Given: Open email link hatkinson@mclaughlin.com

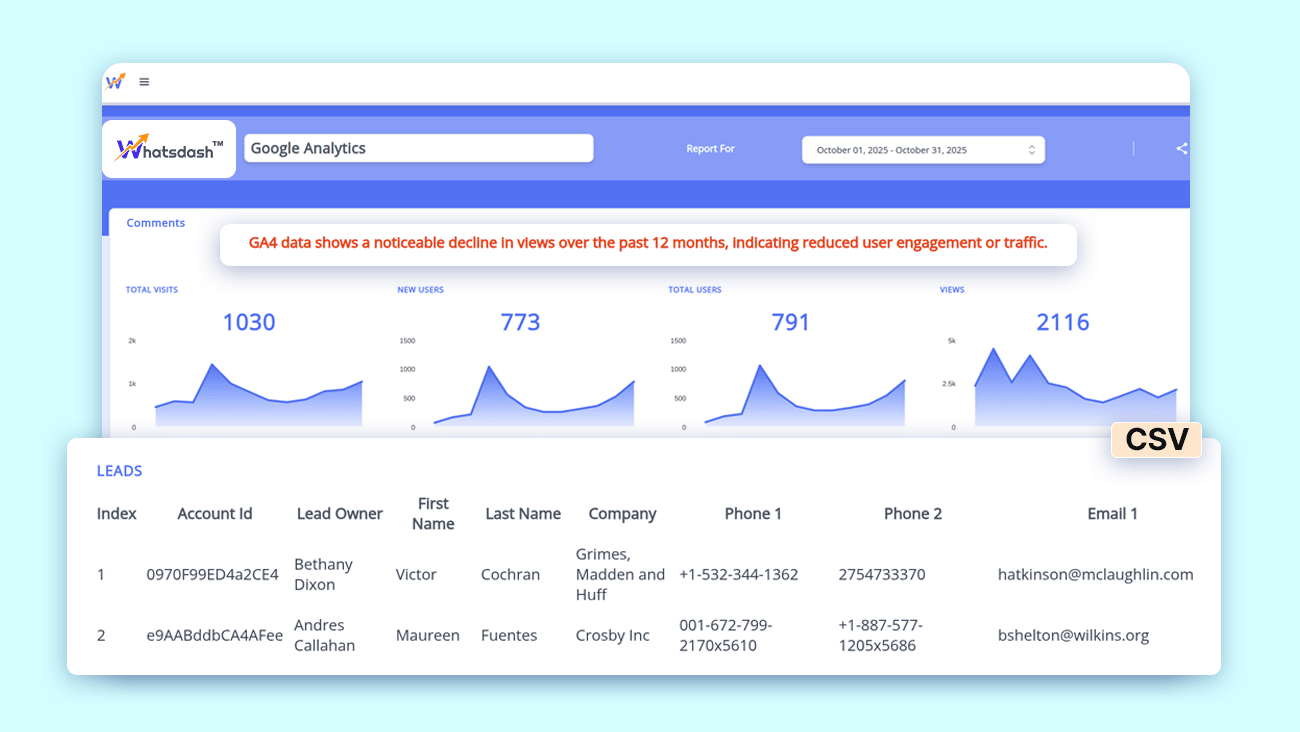Looking at the screenshot, I should [x=1096, y=574].
